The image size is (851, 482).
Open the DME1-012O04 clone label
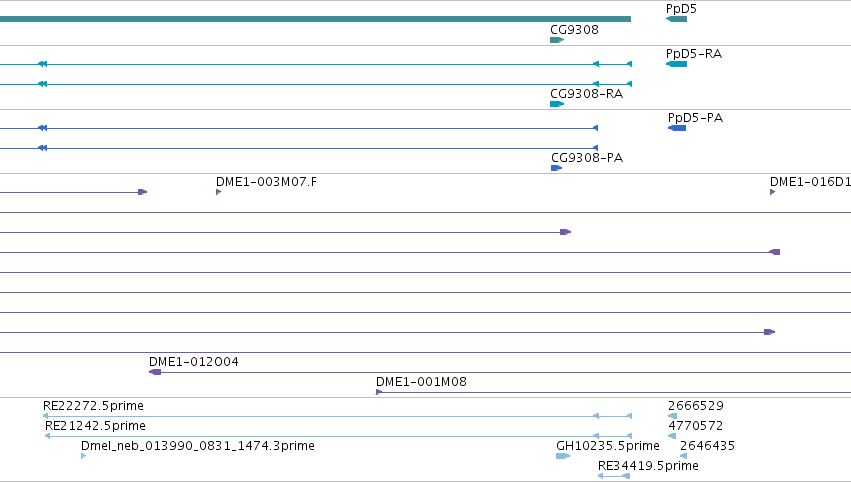point(194,362)
